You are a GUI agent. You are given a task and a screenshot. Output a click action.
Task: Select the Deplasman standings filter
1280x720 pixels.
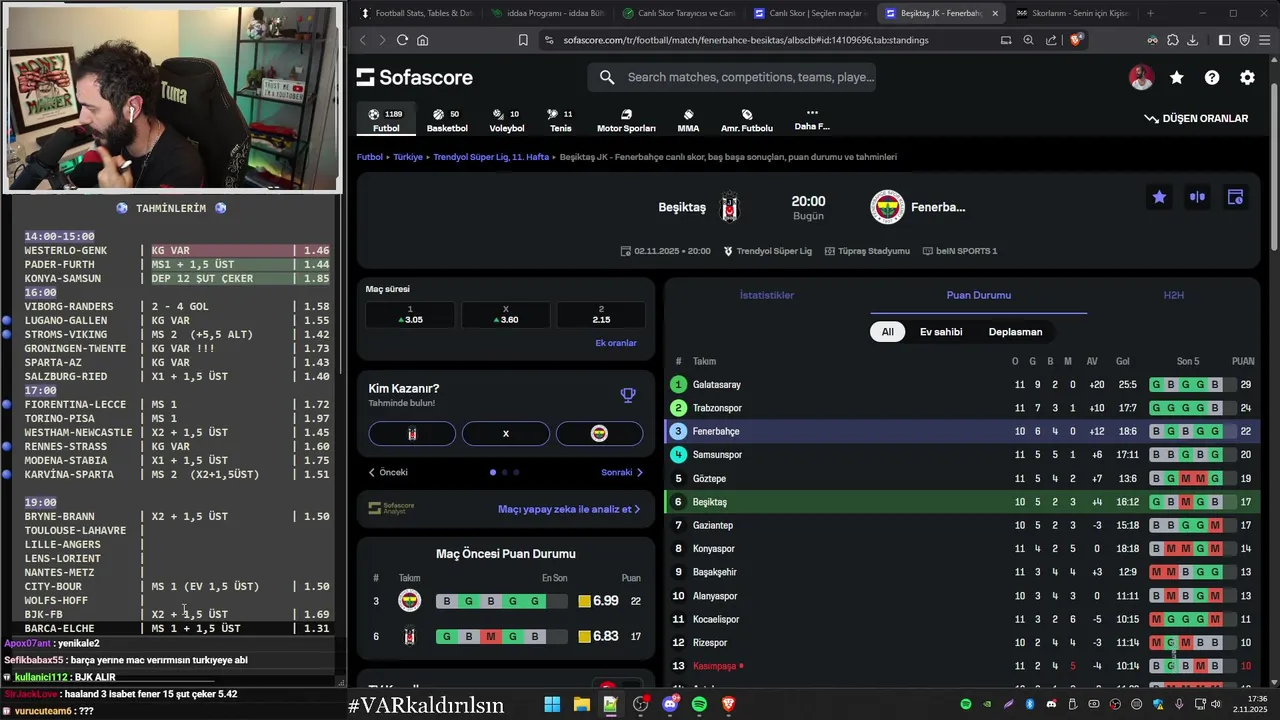point(1015,331)
